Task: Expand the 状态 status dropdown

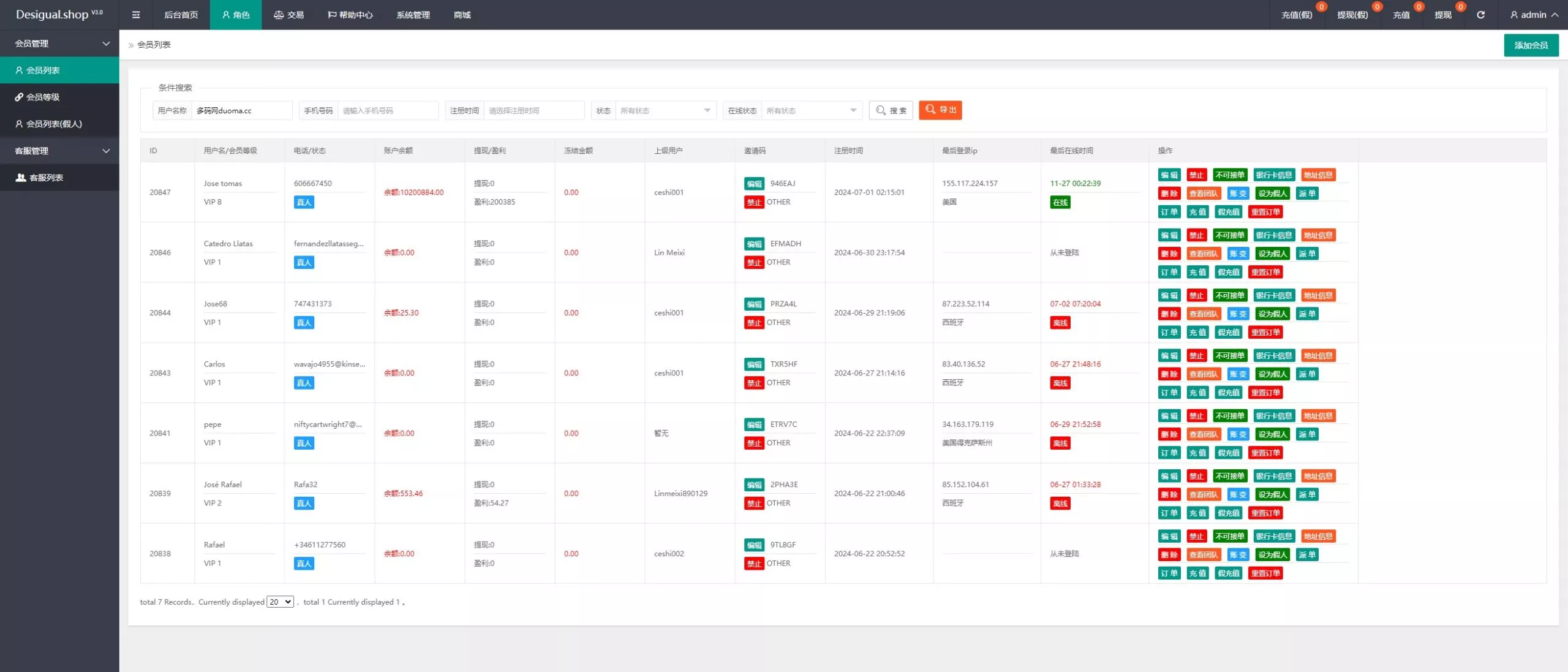Action: [665, 110]
